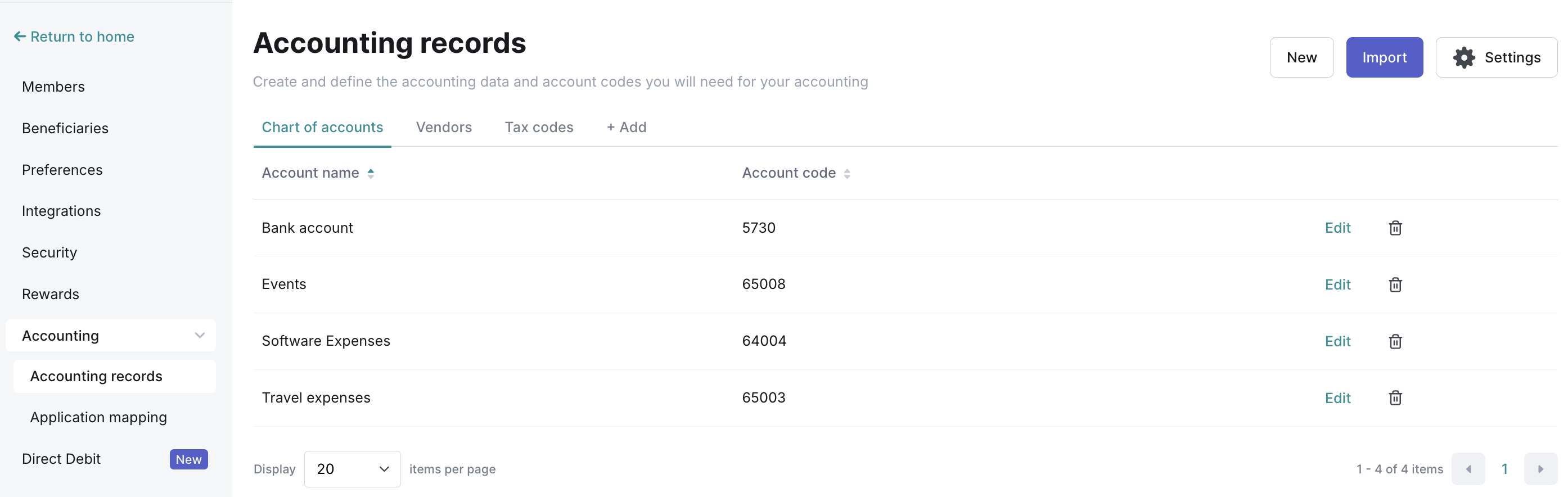Delete the Bank account row with trash icon
The height and width of the screenshot is (497, 1568).
[x=1395, y=228]
